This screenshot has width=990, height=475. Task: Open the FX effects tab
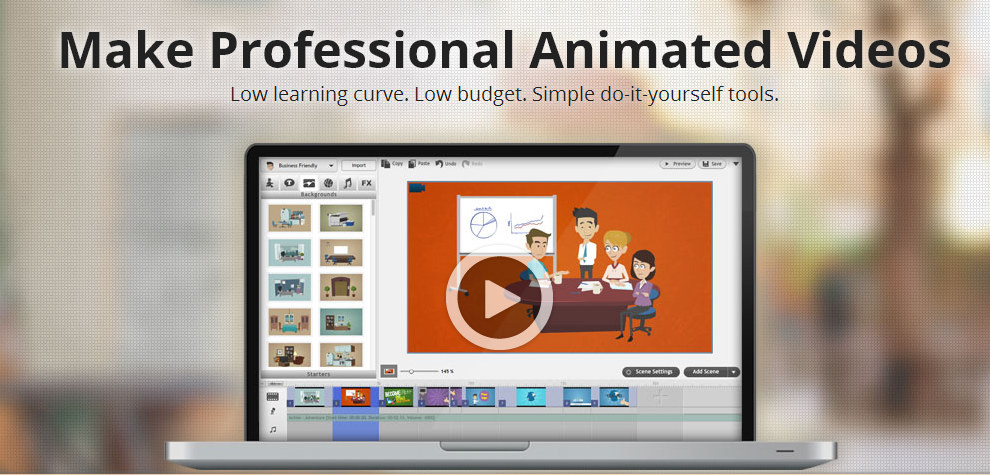[366, 183]
